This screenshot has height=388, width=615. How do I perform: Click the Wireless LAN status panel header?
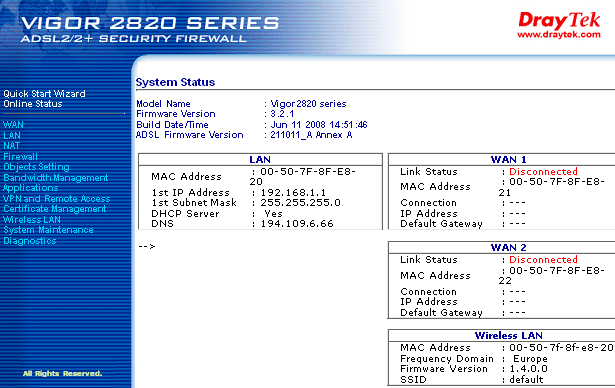tap(508, 335)
